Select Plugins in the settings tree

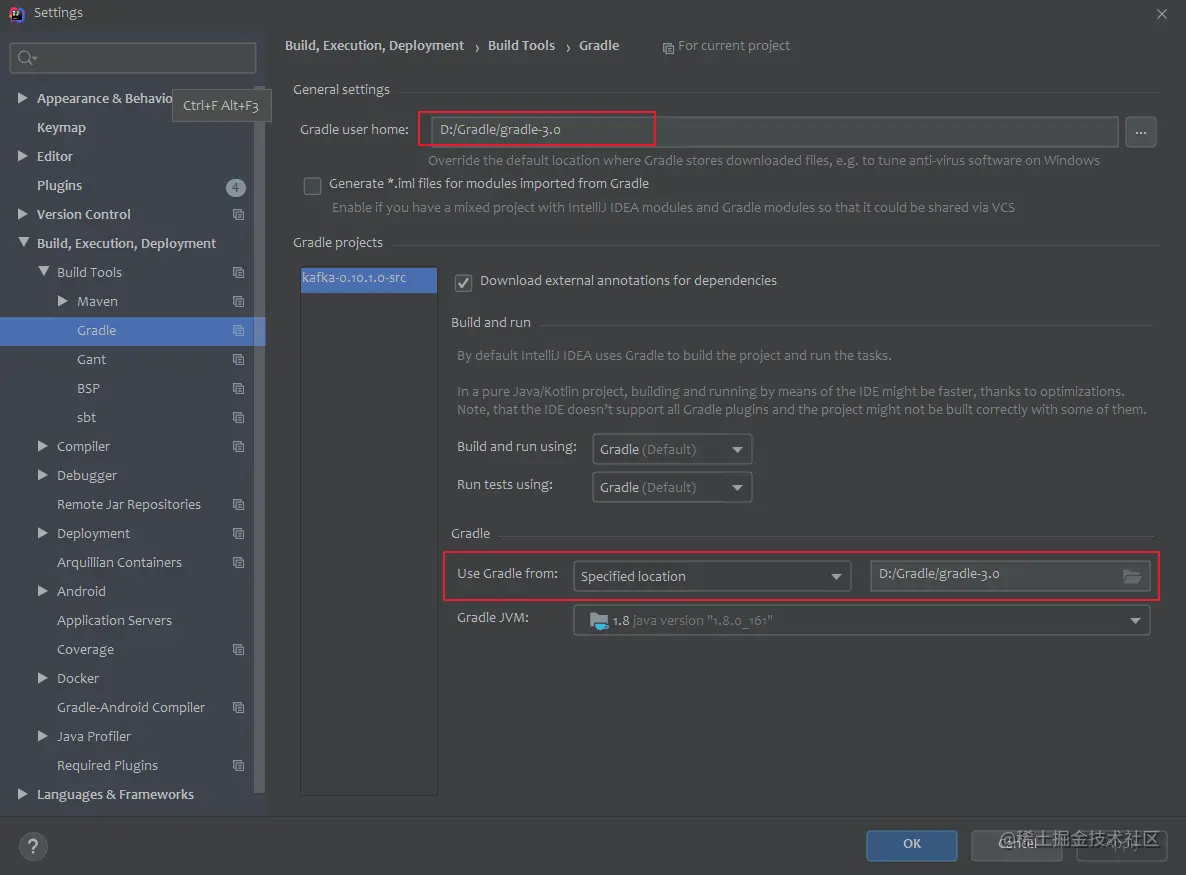(x=59, y=185)
